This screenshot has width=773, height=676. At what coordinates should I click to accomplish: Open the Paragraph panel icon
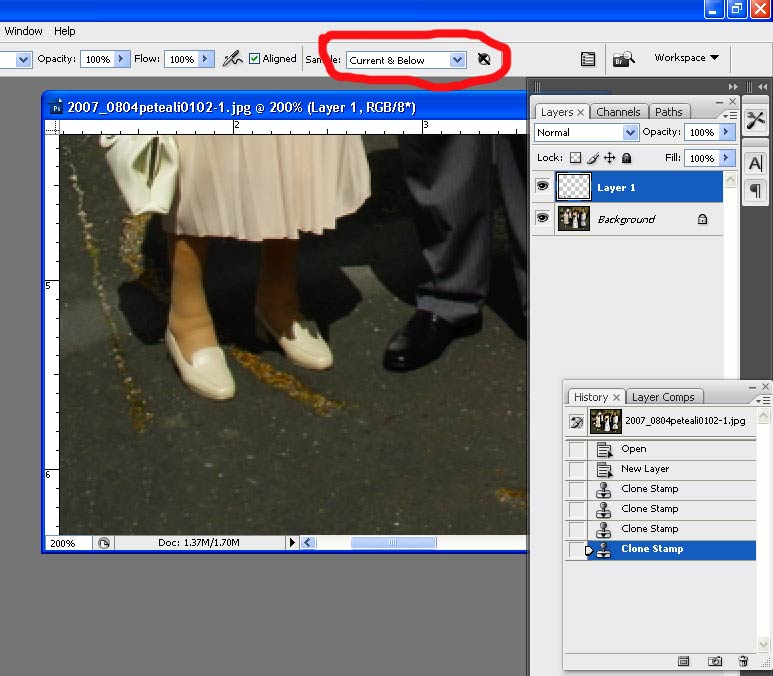pyautogui.click(x=755, y=190)
